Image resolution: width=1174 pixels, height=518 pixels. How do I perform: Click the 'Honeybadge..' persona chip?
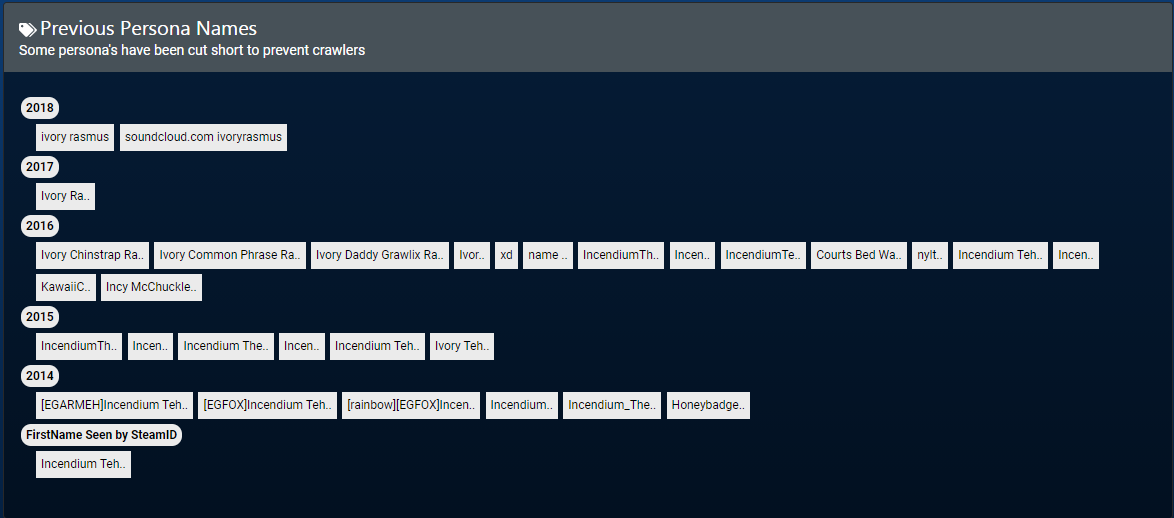coord(708,405)
